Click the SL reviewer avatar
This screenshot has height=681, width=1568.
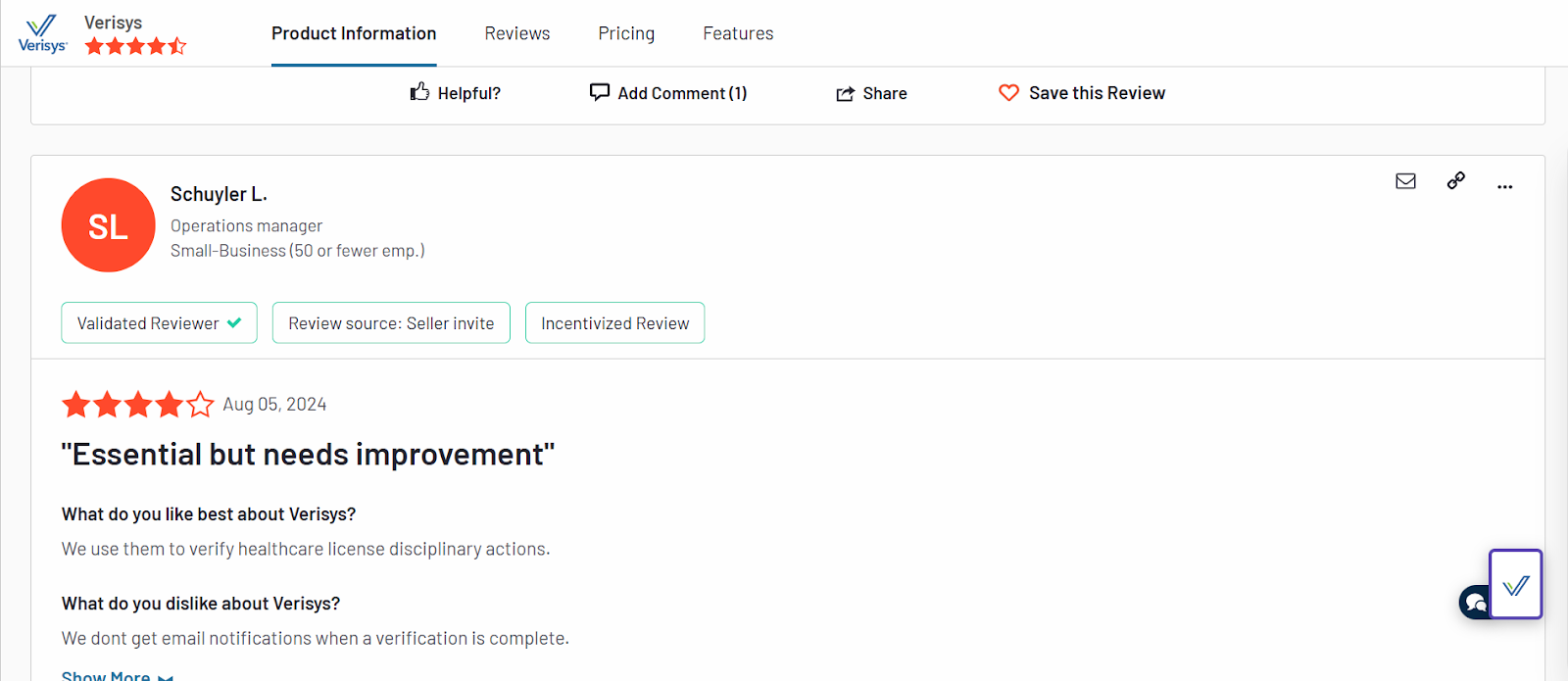point(108,225)
